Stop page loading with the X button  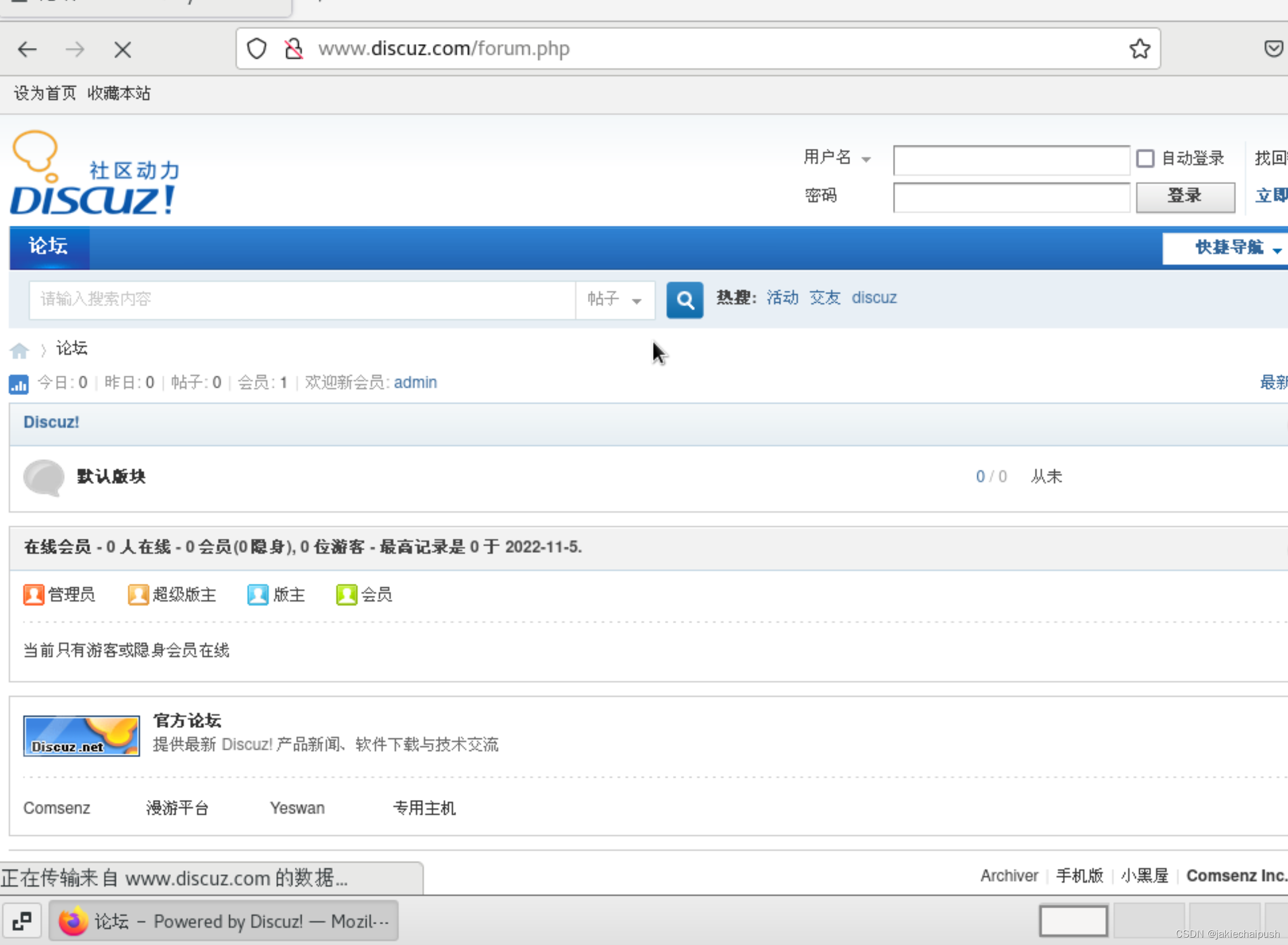click(x=122, y=50)
